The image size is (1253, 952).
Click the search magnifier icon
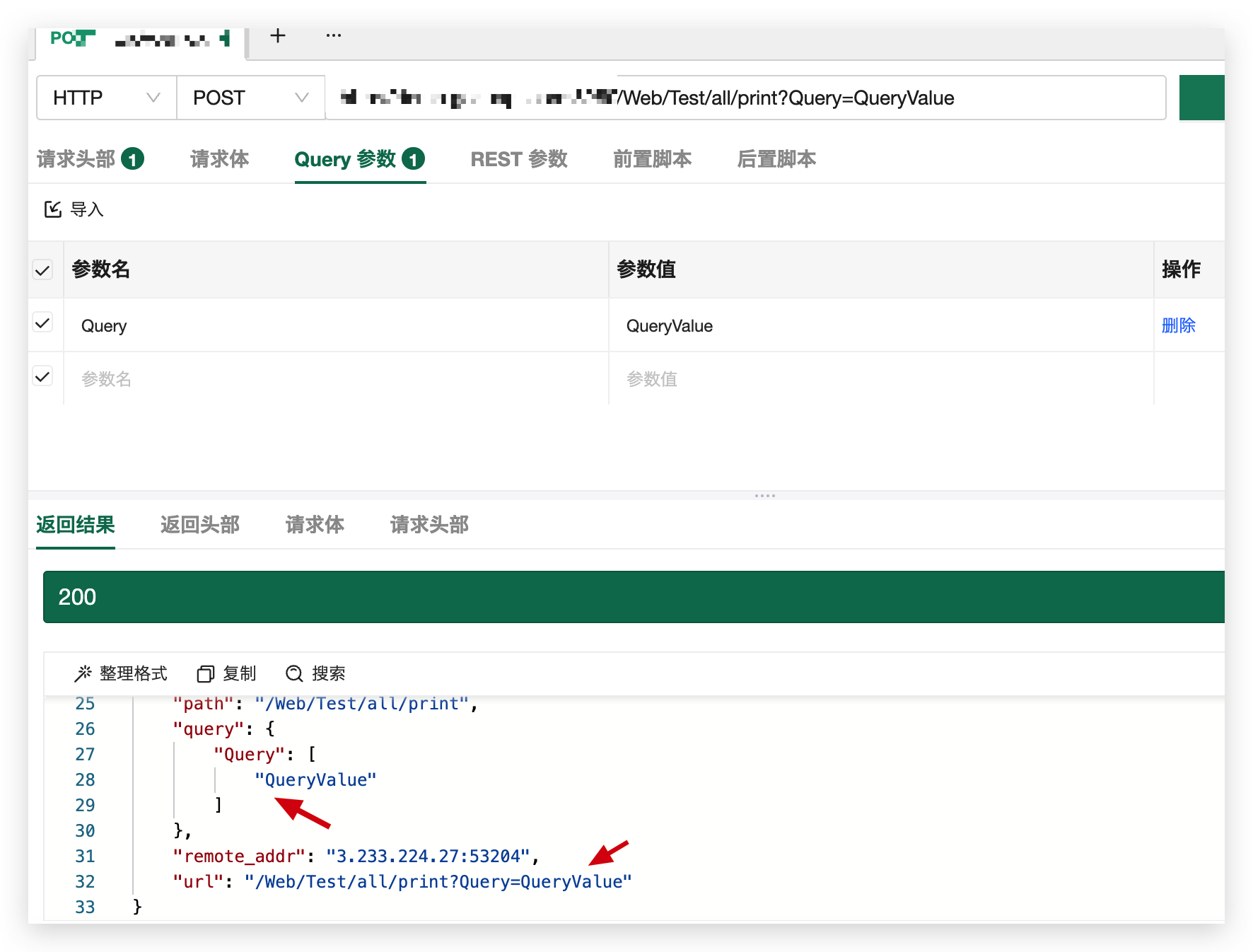tap(294, 673)
